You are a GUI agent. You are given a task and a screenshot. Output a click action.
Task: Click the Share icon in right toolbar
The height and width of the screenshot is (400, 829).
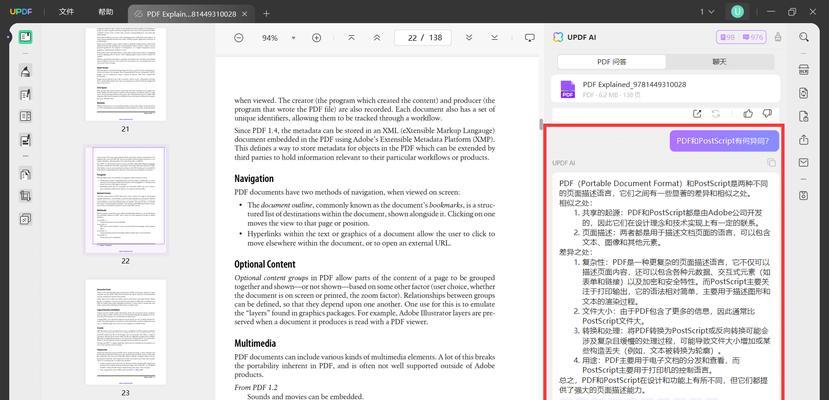[x=804, y=139]
